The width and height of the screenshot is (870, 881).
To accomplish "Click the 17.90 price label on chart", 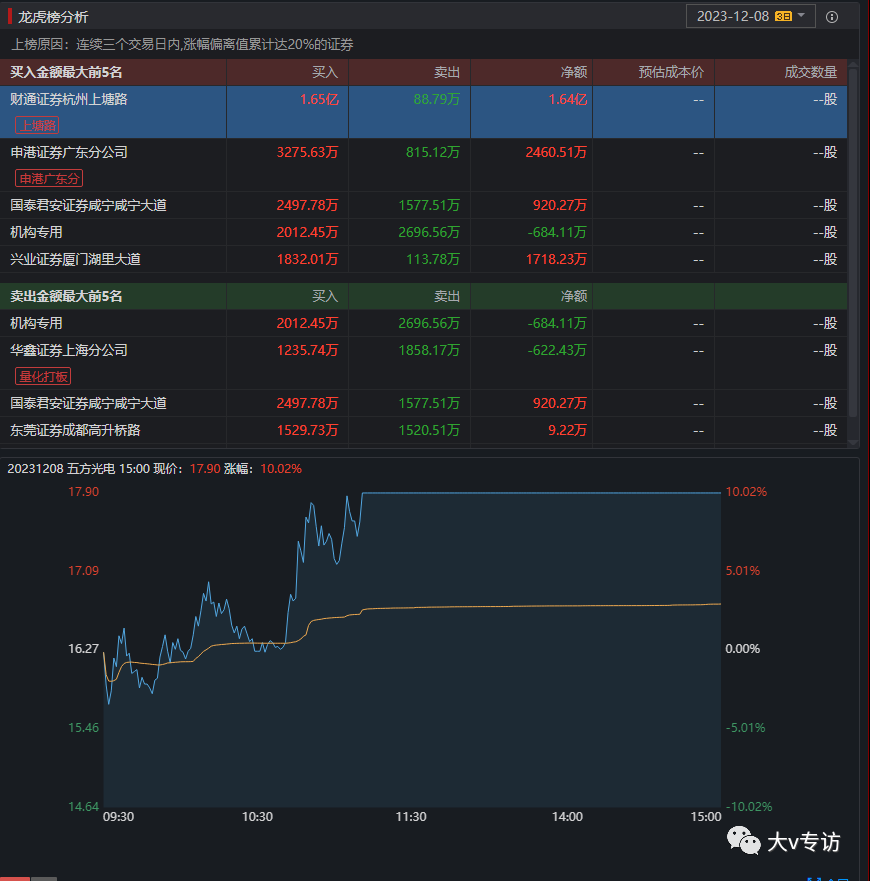I will (x=83, y=492).
